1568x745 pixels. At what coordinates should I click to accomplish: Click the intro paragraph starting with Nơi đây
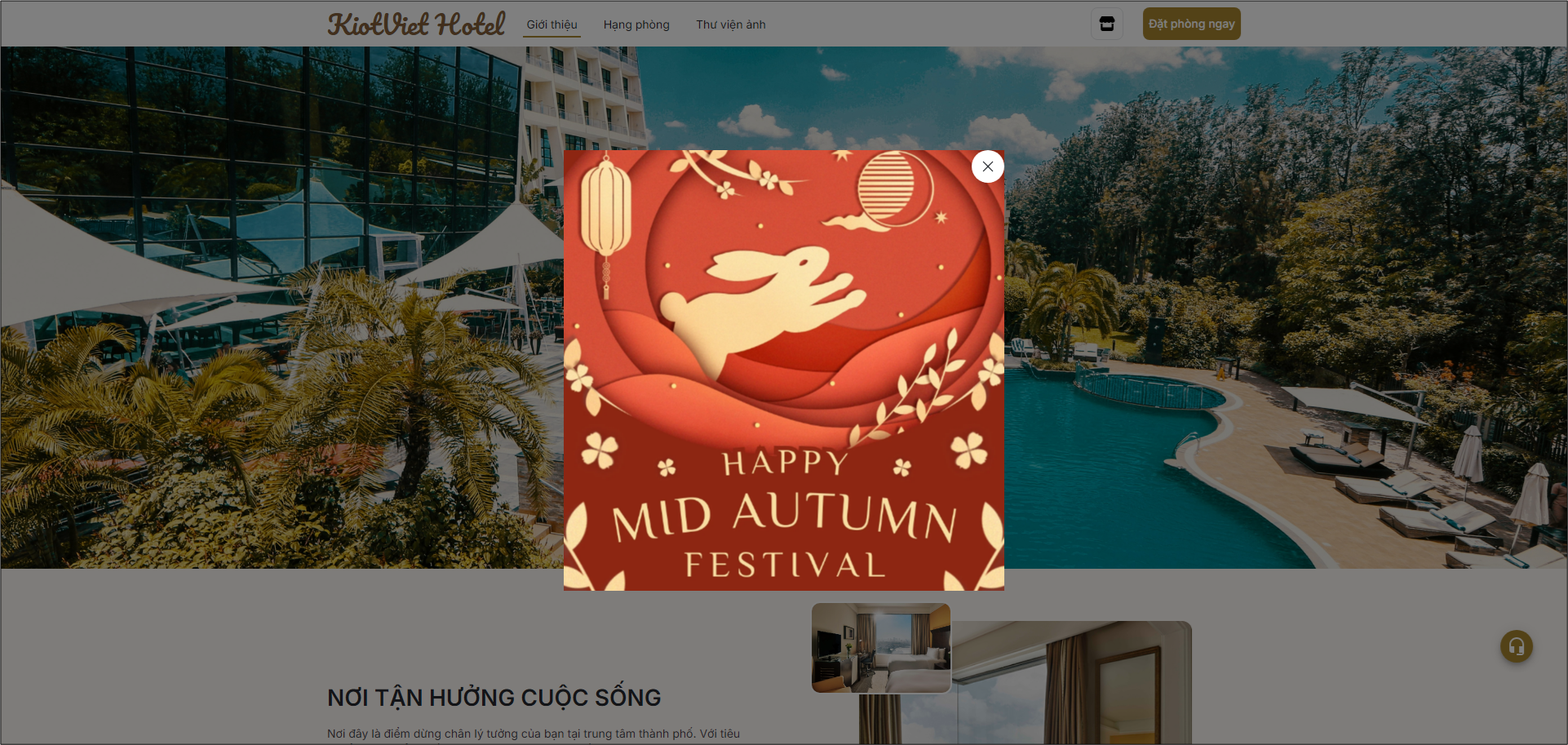(x=534, y=734)
